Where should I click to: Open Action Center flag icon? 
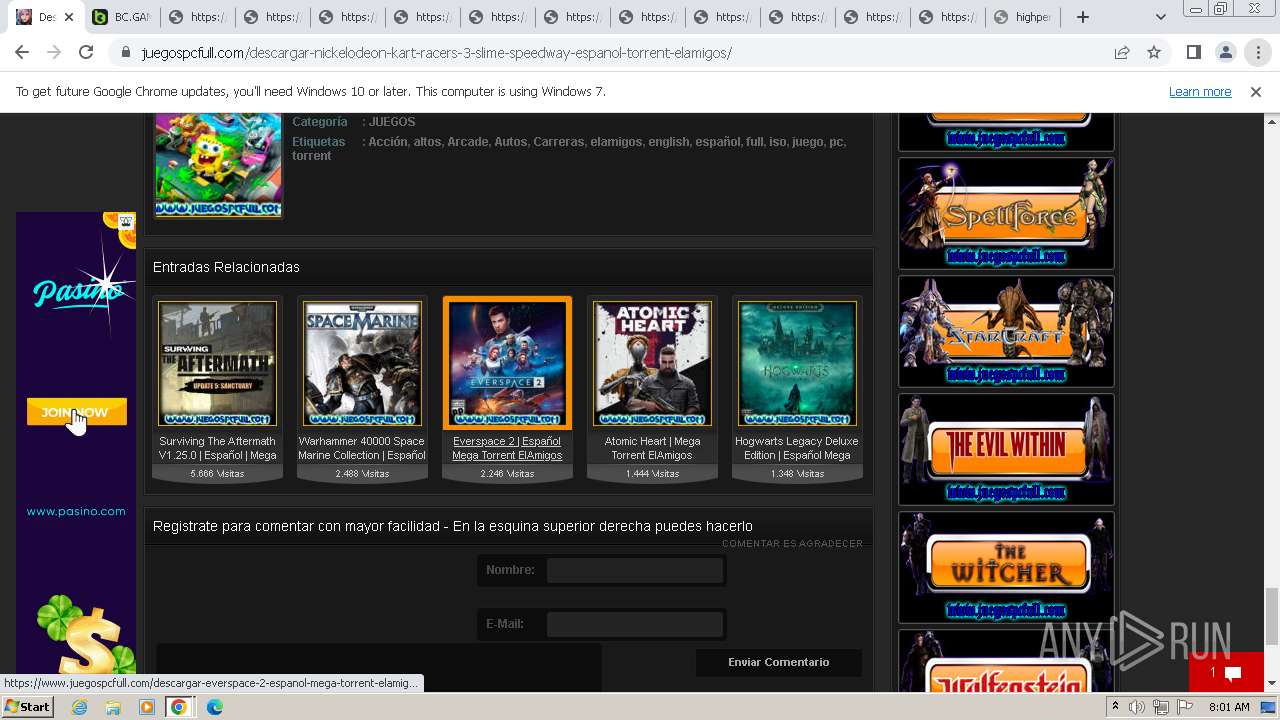[x=1184, y=707]
